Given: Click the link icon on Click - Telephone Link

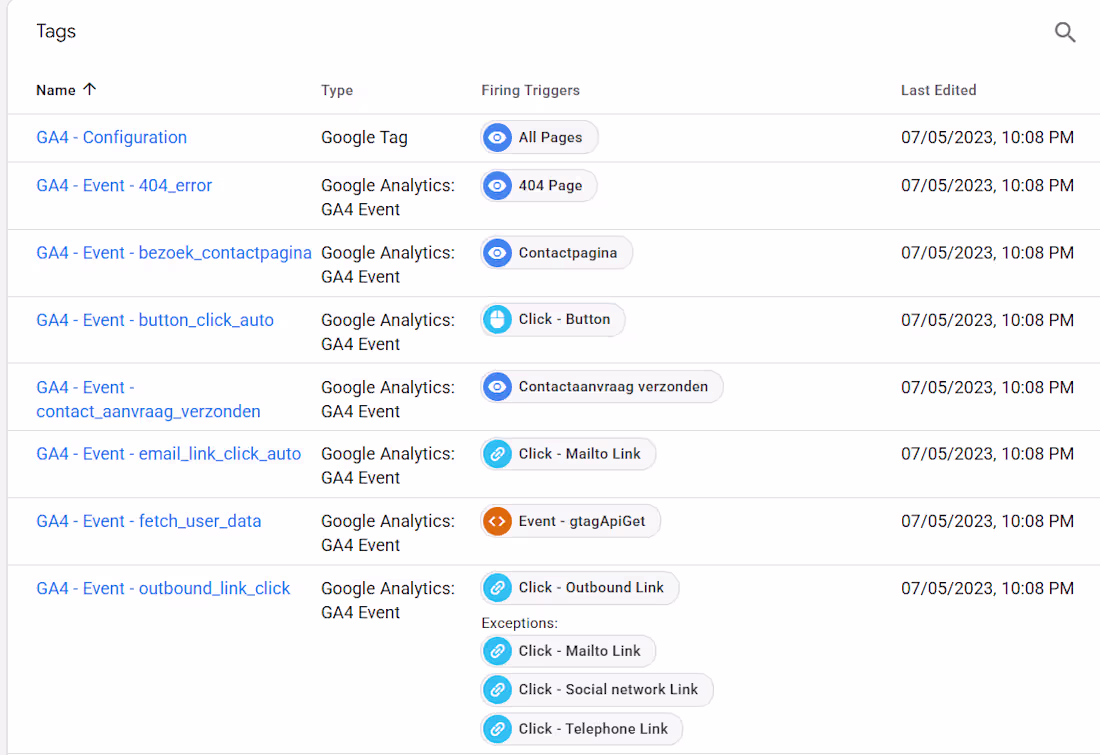Looking at the screenshot, I should (x=497, y=729).
